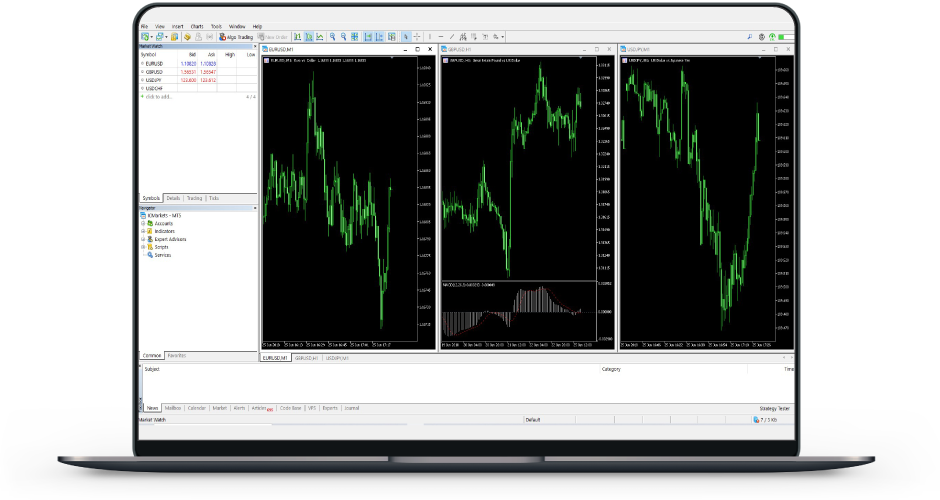Toggle Chart Shift icon
Viewport: 940px width, 500px height.
pyautogui.click(x=379, y=37)
